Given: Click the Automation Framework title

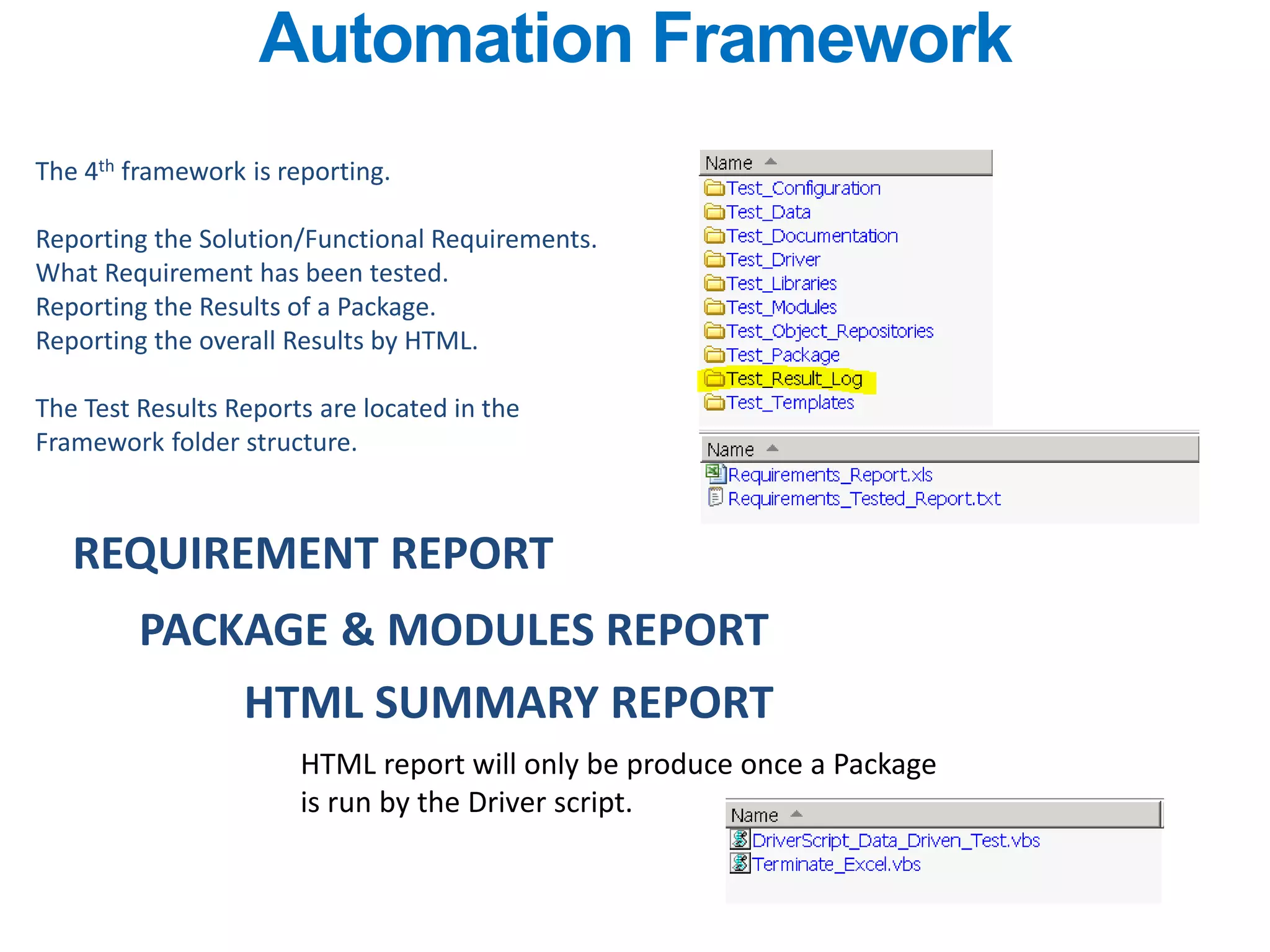Looking at the screenshot, I should tap(635, 39).
